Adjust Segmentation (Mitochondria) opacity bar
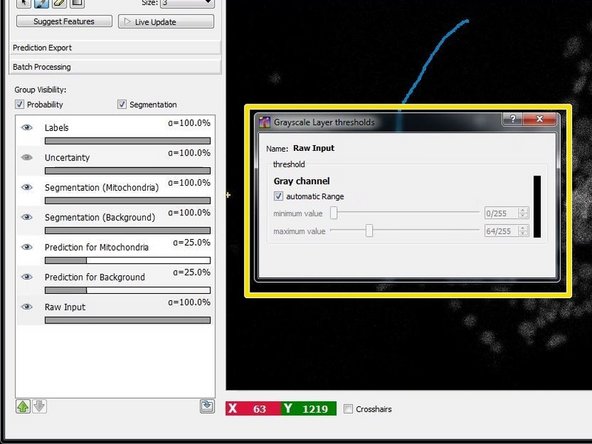The width and height of the screenshot is (592, 444). pos(128,200)
